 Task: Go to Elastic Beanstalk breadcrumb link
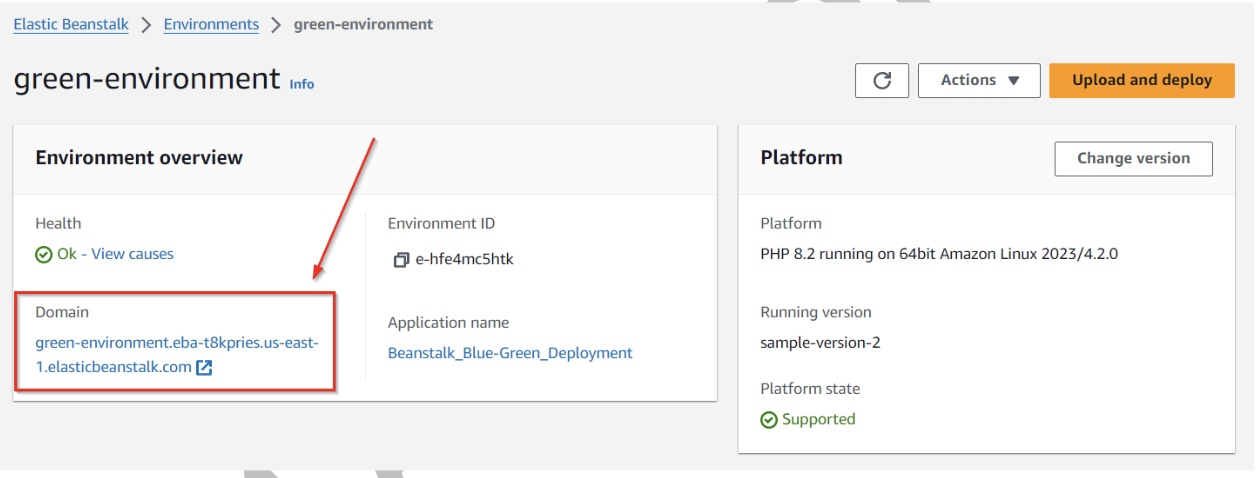pos(71,25)
